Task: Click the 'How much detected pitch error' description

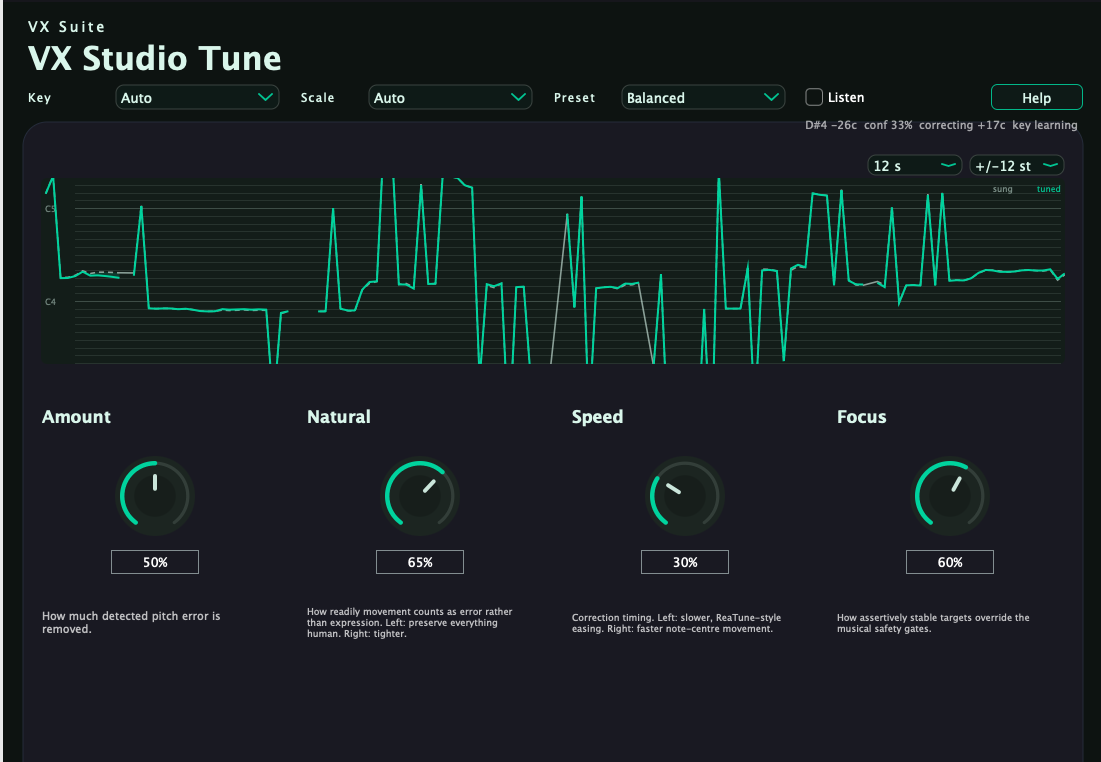Action: [x=131, y=622]
